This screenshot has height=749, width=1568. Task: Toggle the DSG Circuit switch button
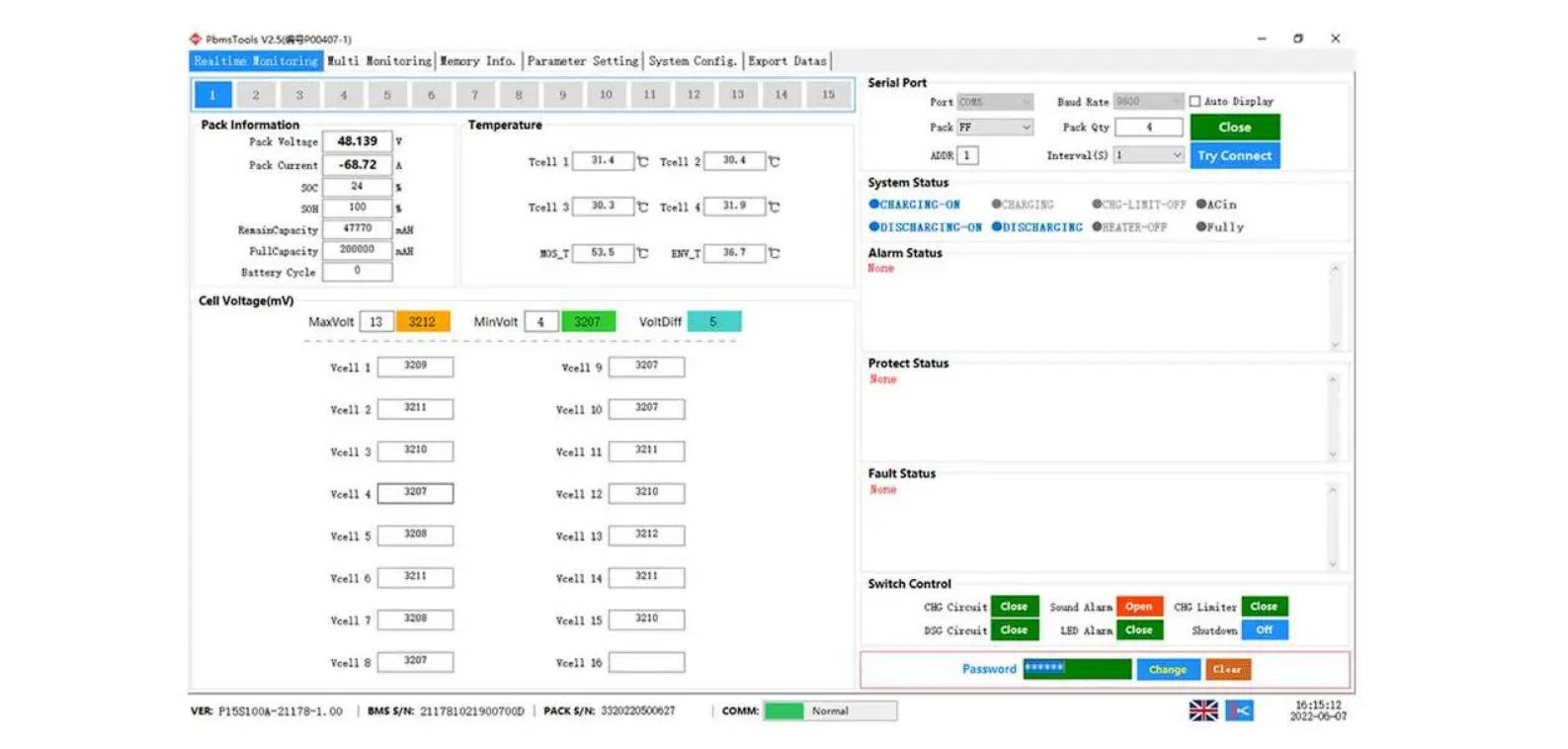click(1014, 629)
